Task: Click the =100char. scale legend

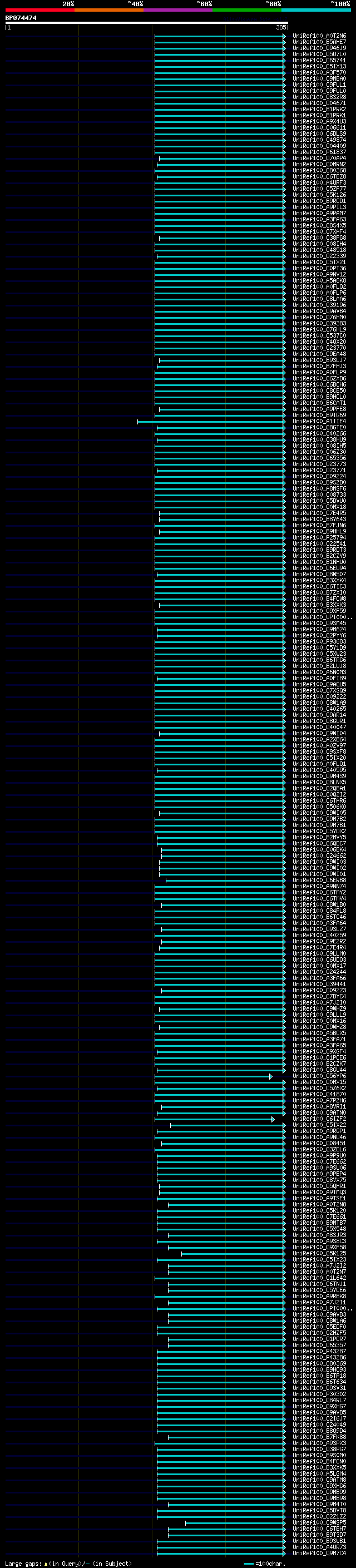Action: pyautogui.click(x=264, y=1563)
